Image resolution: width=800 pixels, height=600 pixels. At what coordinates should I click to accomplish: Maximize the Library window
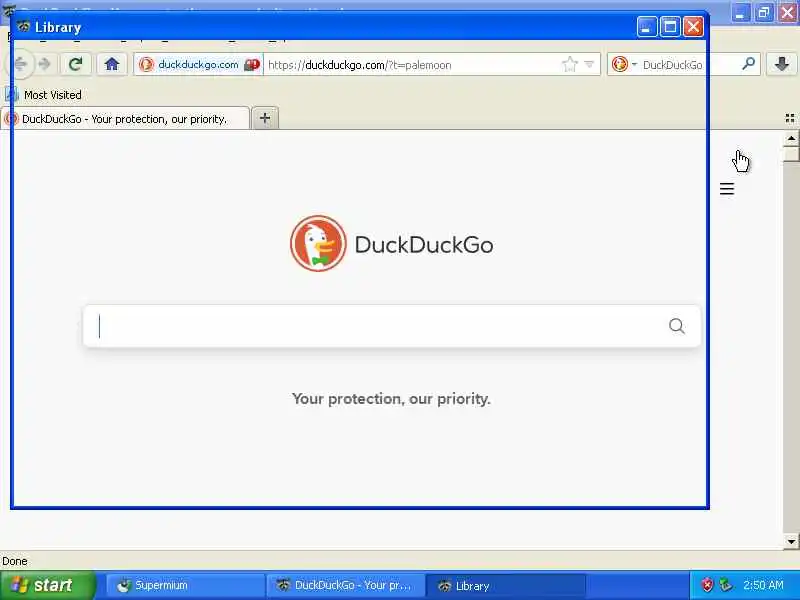click(x=670, y=27)
